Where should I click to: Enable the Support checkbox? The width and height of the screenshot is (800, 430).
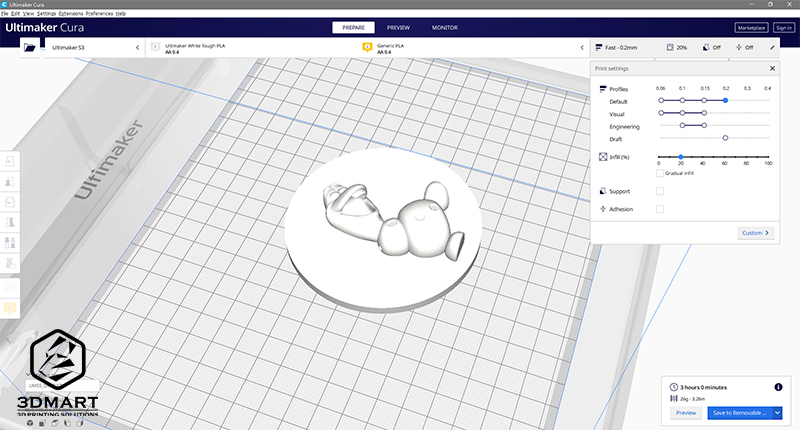(x=659, y=191)
